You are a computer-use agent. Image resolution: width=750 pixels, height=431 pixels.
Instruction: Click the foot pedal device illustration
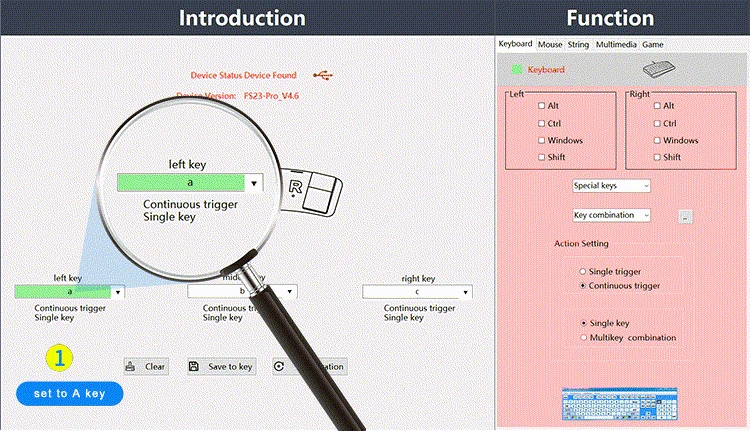(x=311, y=191)
